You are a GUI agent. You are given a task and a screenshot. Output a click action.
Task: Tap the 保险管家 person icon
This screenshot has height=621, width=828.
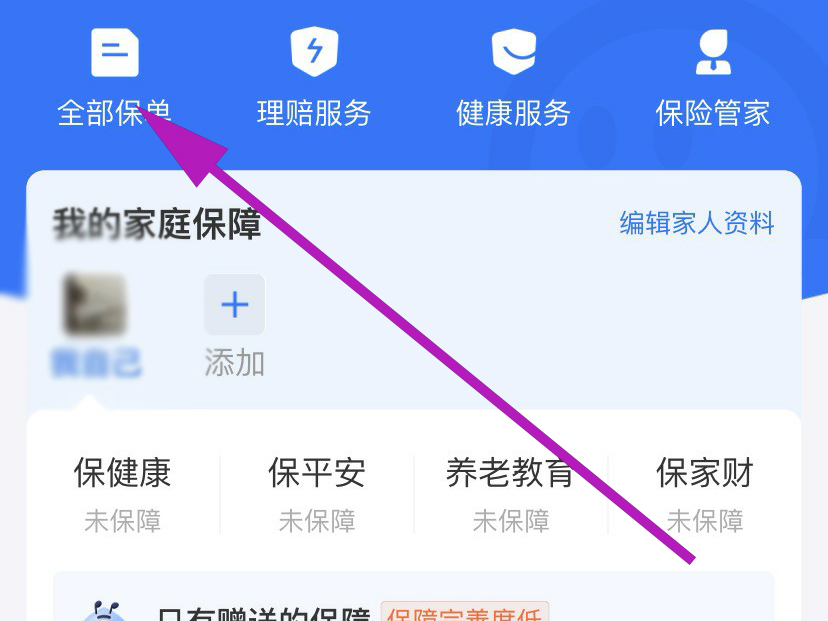713,52
